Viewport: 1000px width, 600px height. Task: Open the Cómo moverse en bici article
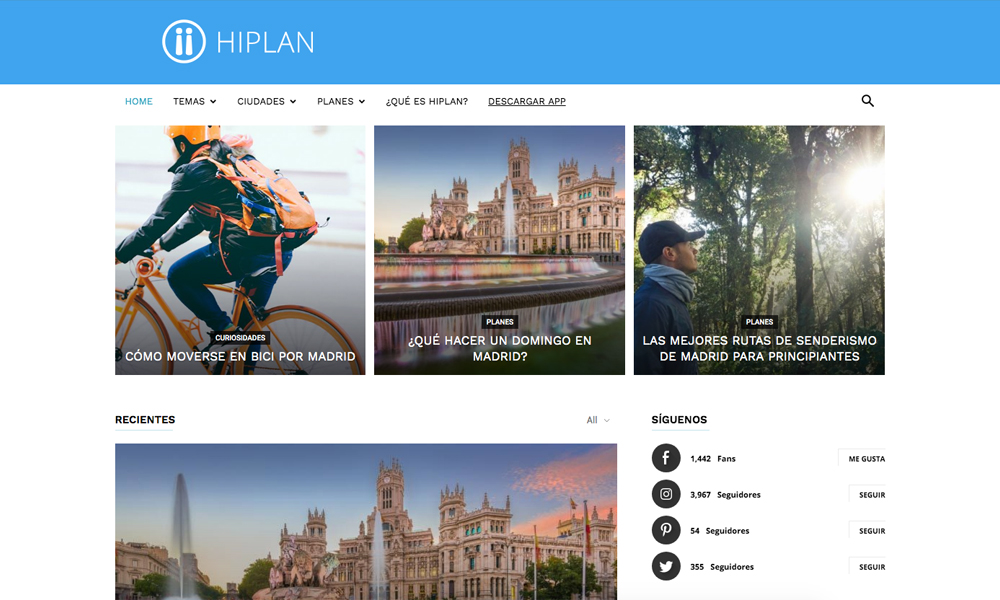point(240,356)
